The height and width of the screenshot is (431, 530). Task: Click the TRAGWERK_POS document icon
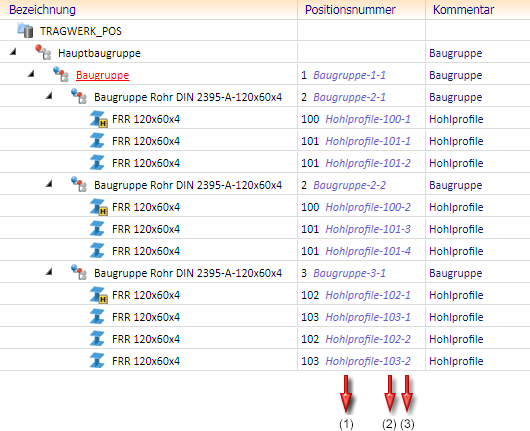point(25,30)
